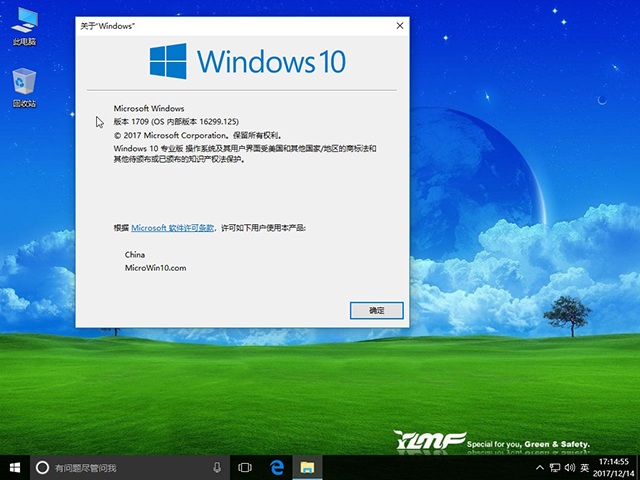Open the taskbar clock showing 17:14:55
The height and width of the screenshot is (480, 640).
[614, 468]
